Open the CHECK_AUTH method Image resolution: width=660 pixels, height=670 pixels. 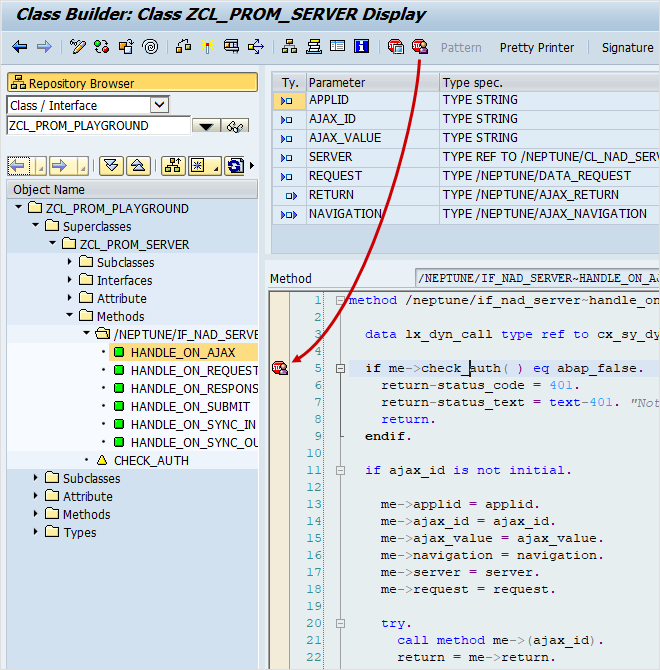tap(151, 460)
